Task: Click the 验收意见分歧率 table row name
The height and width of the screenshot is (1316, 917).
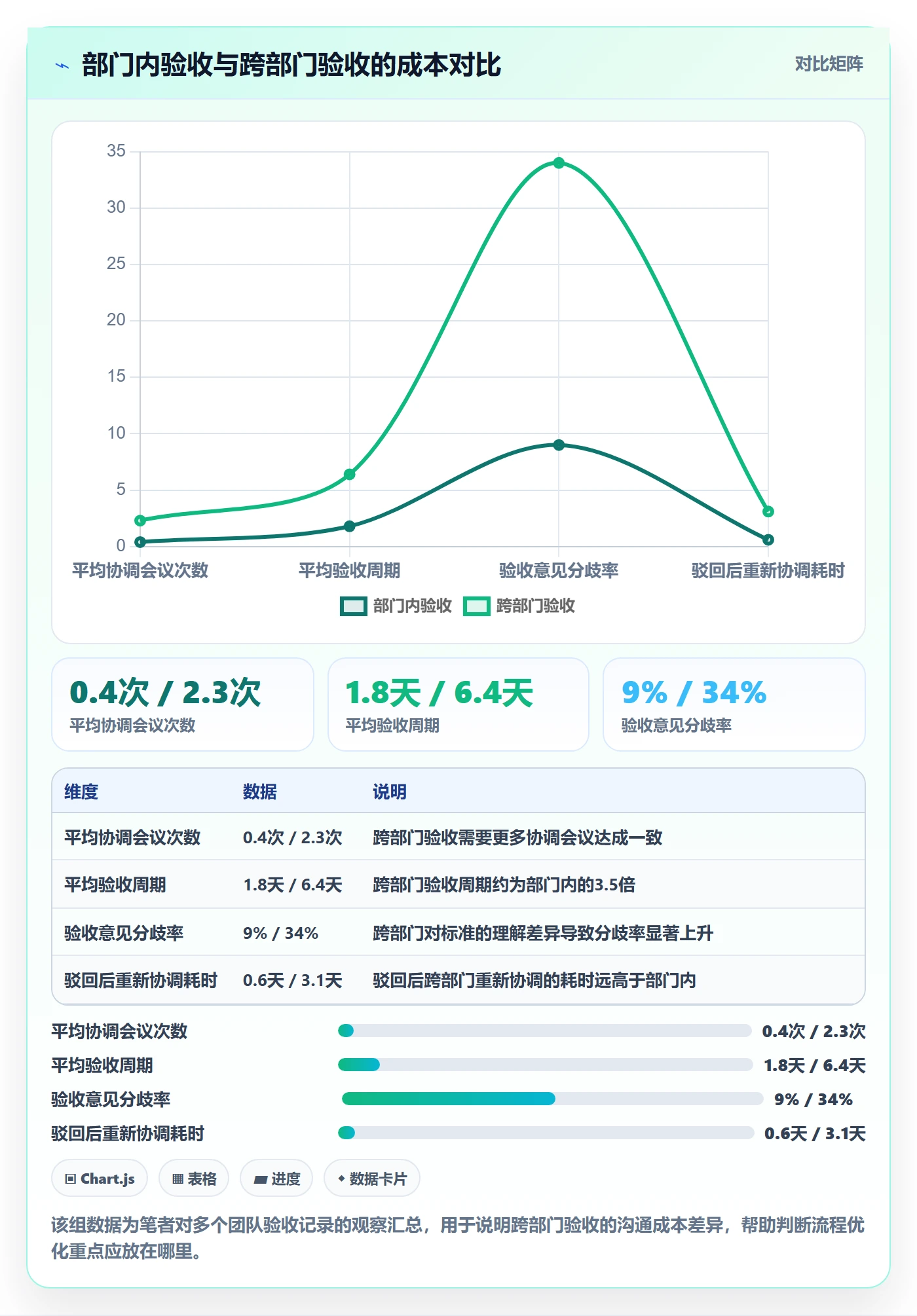Action: click(124, 932)
